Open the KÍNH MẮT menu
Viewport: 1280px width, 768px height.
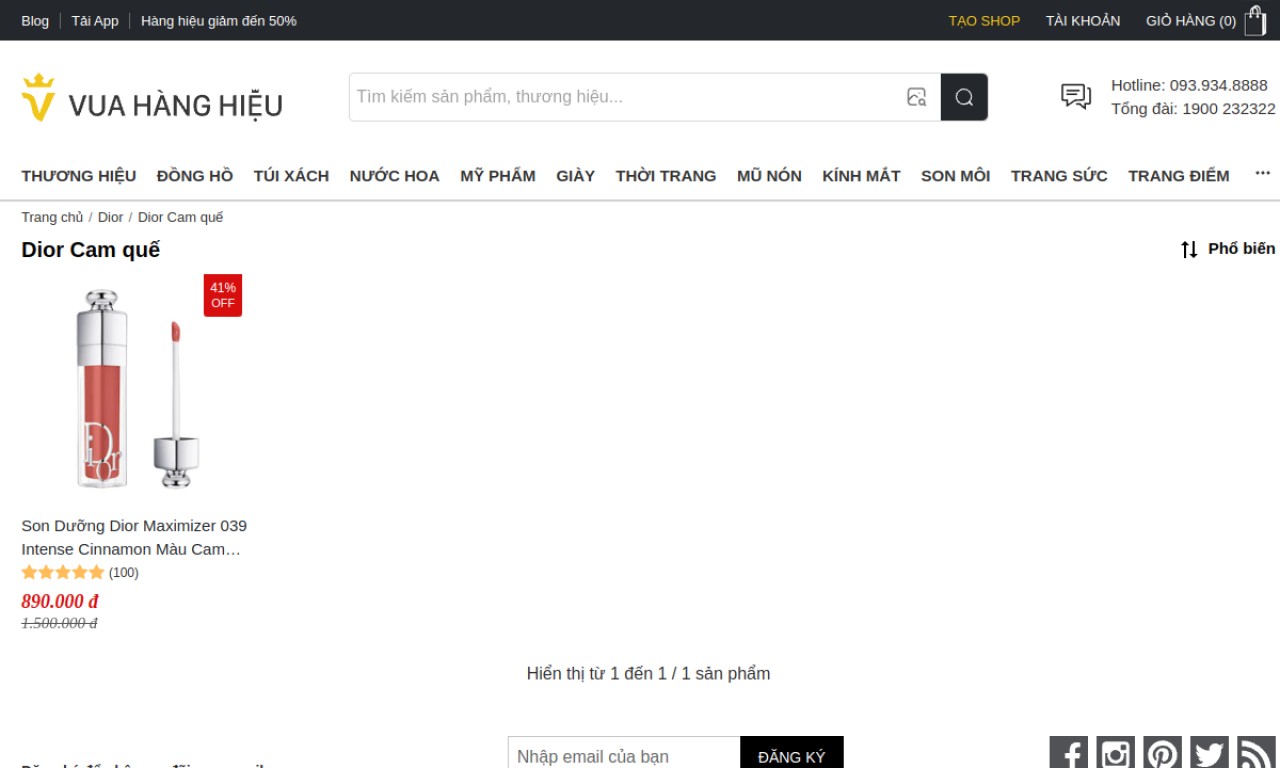tap(861, 176)
